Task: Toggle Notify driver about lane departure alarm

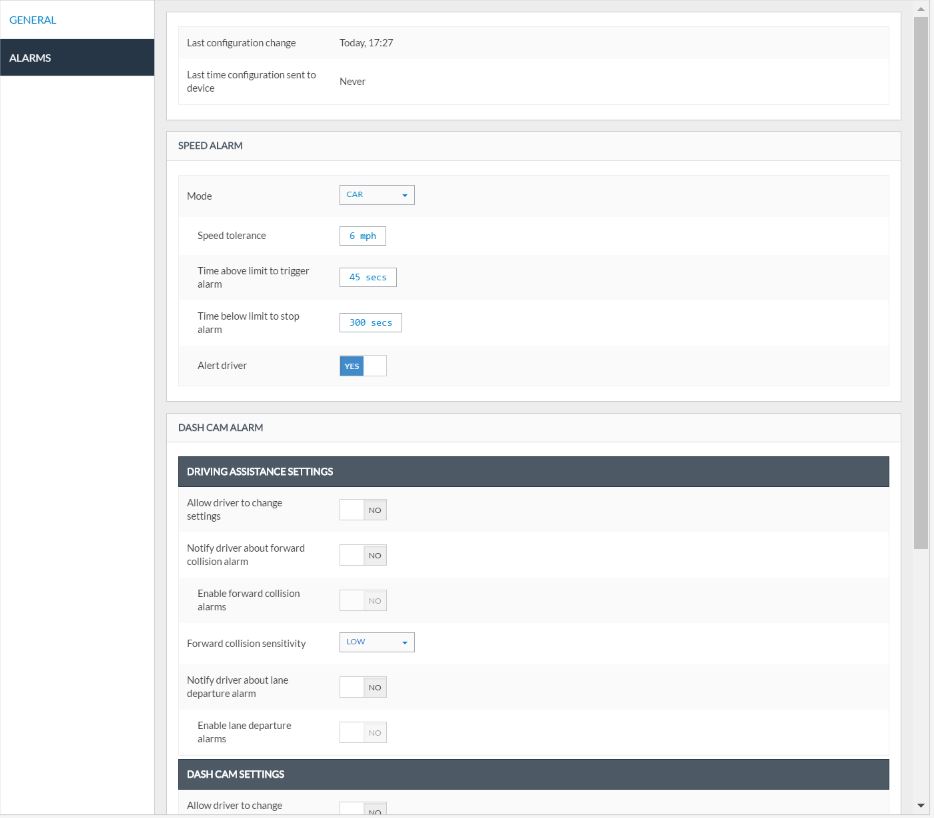Action: pyautogui.click(x=363, y=688)
